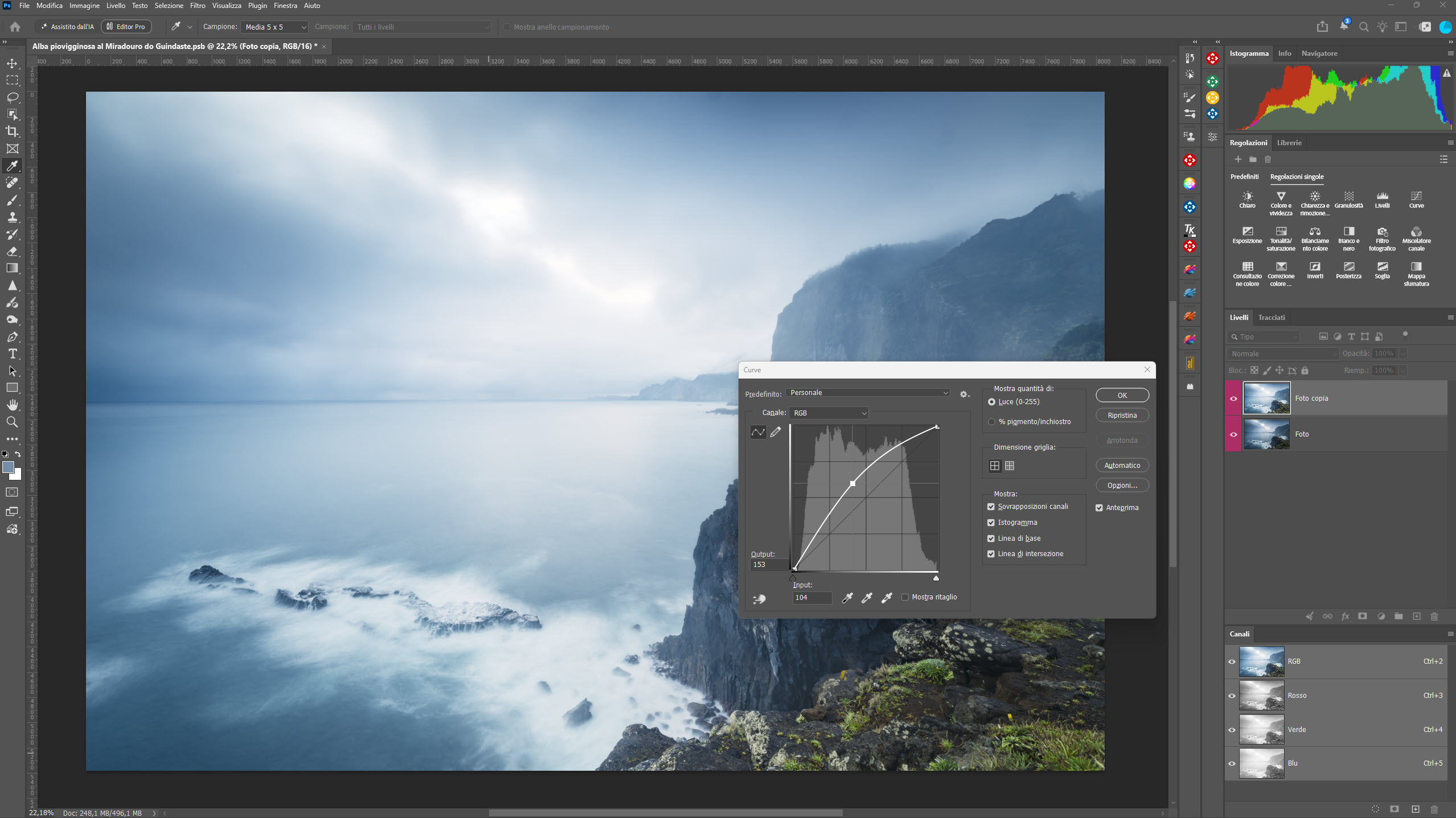Pick the black point eyedropper in Curve
This screenshot has height=818, width=1456.
click(847, 598)
